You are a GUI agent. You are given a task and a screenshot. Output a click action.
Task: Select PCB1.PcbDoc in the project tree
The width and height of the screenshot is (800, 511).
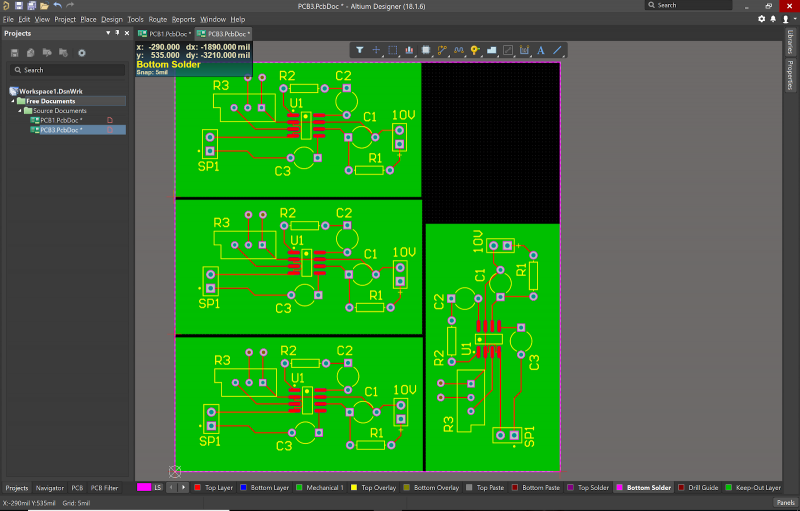click(x=61, y=120)
